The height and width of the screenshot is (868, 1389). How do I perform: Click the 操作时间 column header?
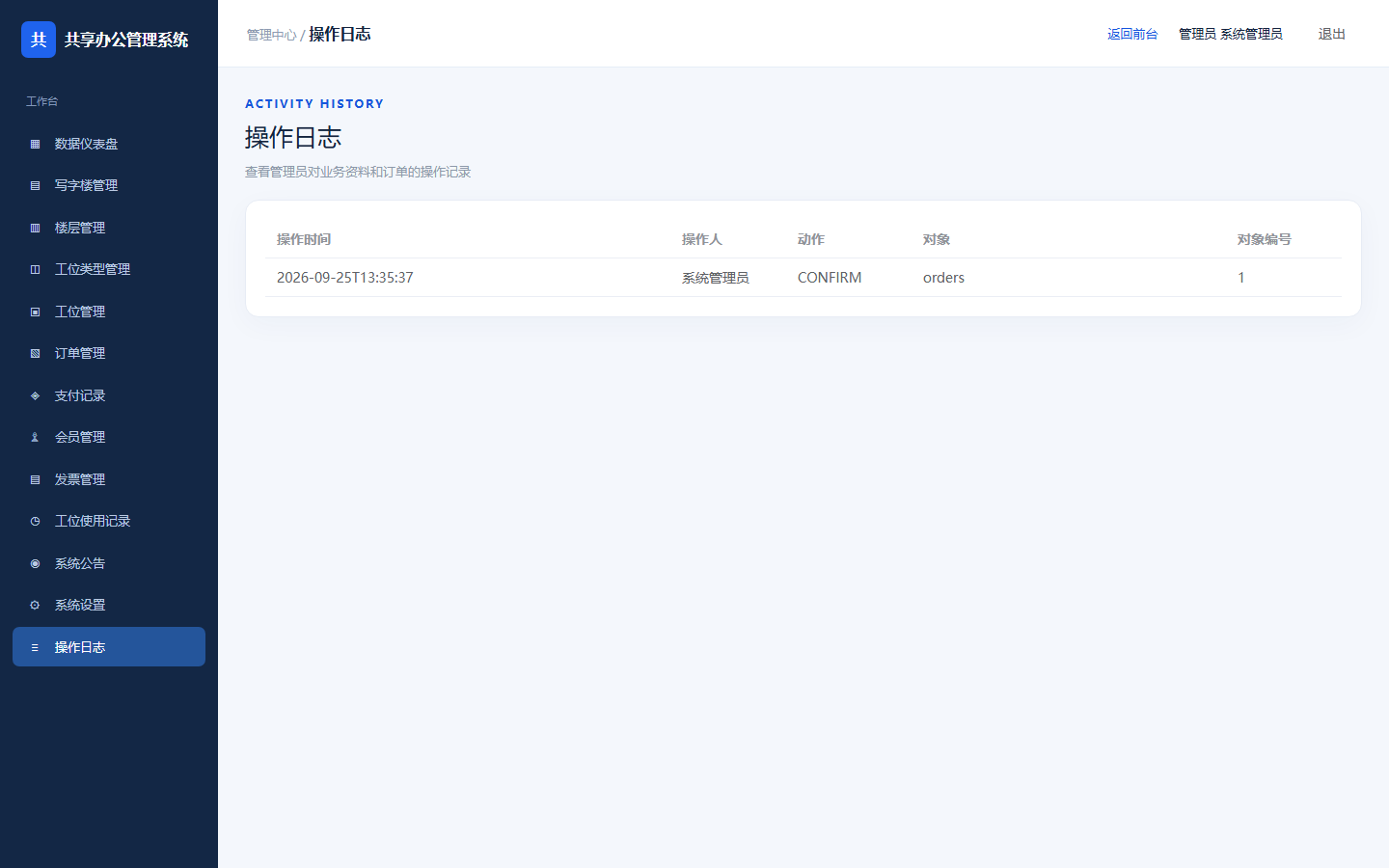pos(304,239)
